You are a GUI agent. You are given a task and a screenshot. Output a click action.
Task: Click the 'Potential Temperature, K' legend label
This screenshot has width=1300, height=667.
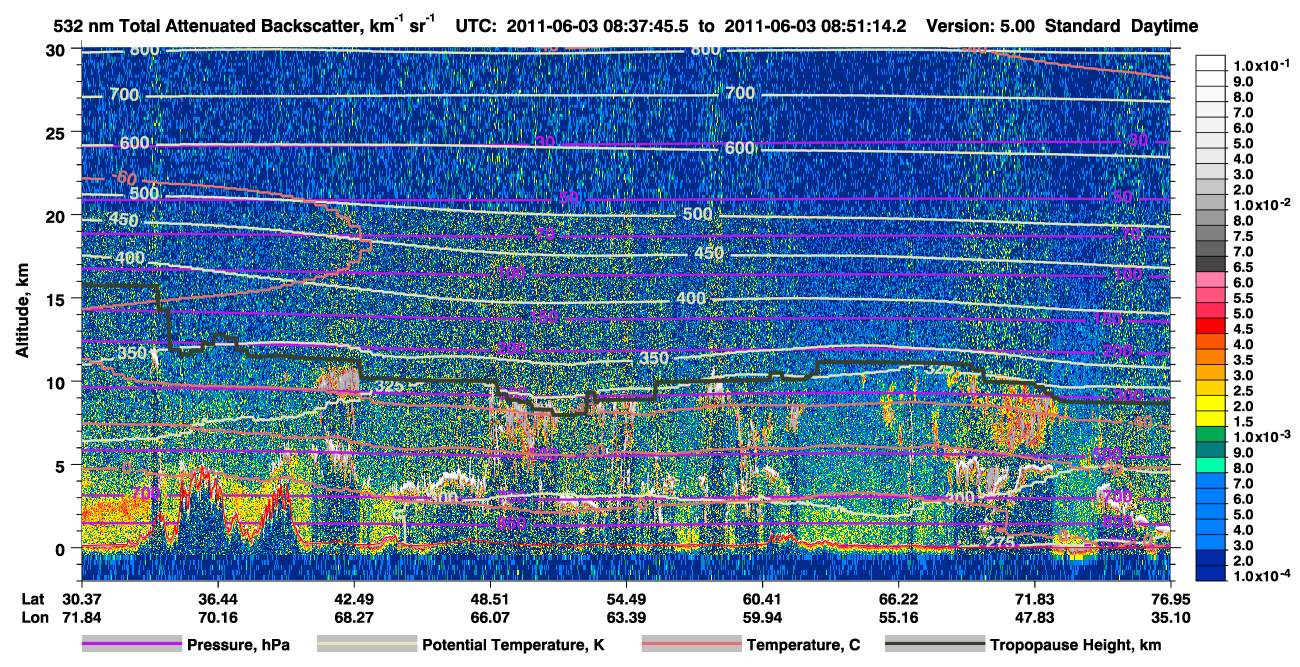(x=513, y=646)
